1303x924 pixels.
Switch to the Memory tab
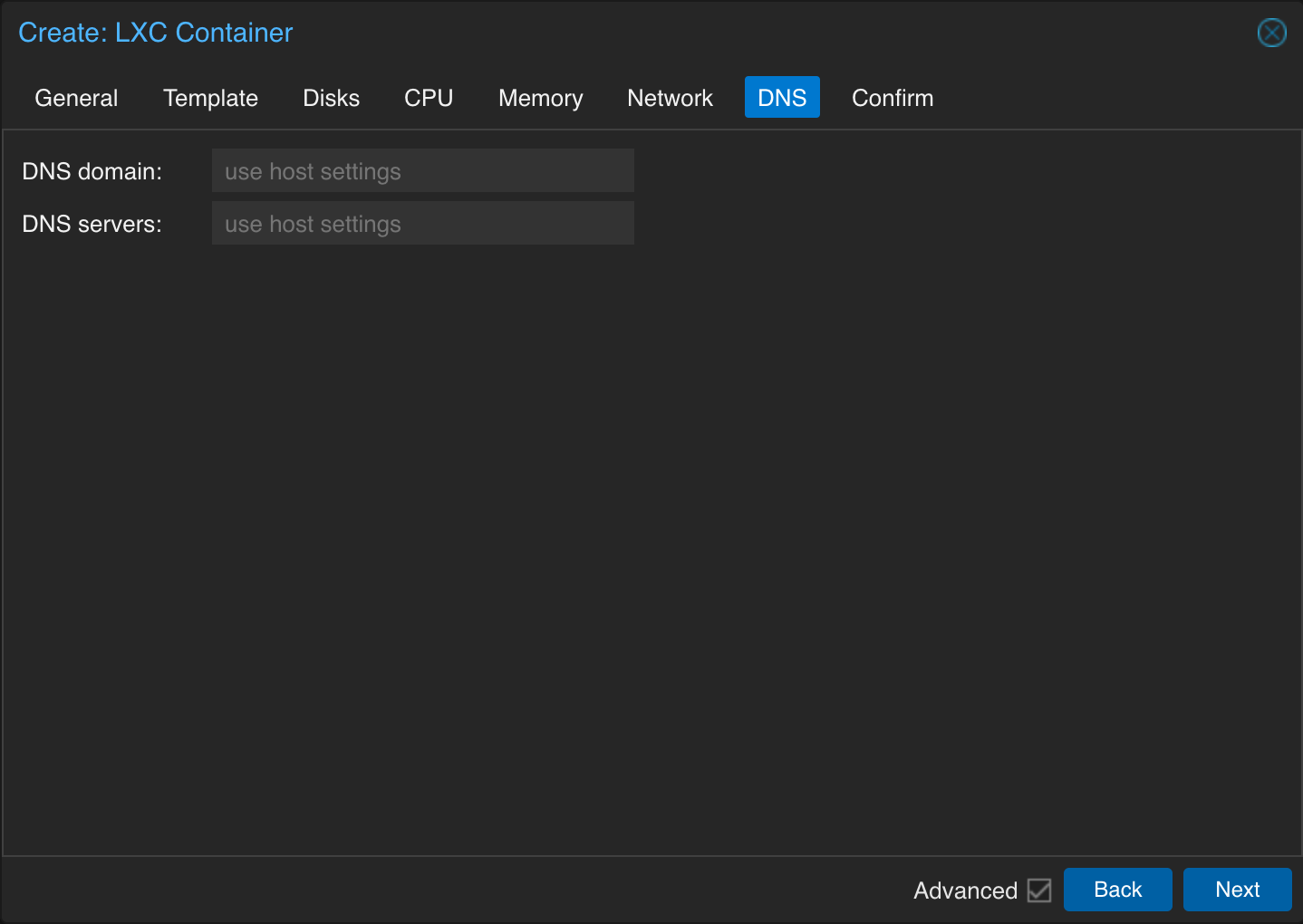point(540,98)
